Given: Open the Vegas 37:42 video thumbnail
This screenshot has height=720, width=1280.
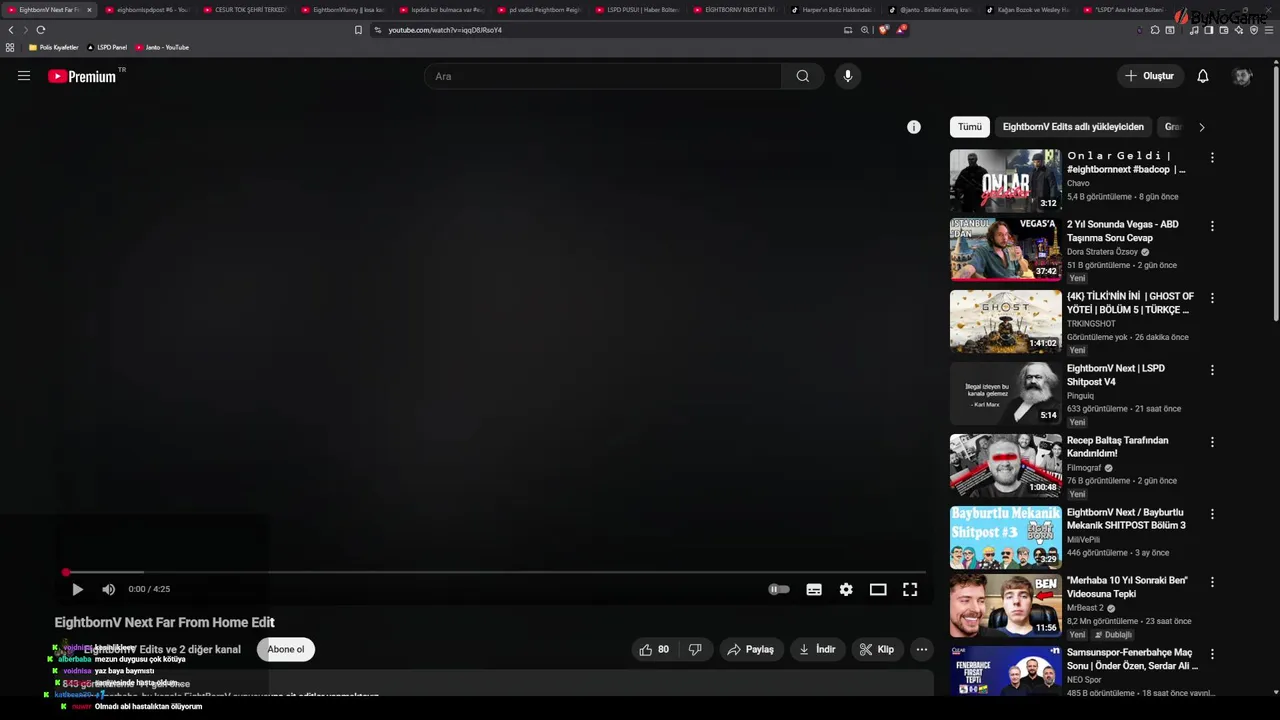Looking at the screenshot, I should coord(1005,249).
